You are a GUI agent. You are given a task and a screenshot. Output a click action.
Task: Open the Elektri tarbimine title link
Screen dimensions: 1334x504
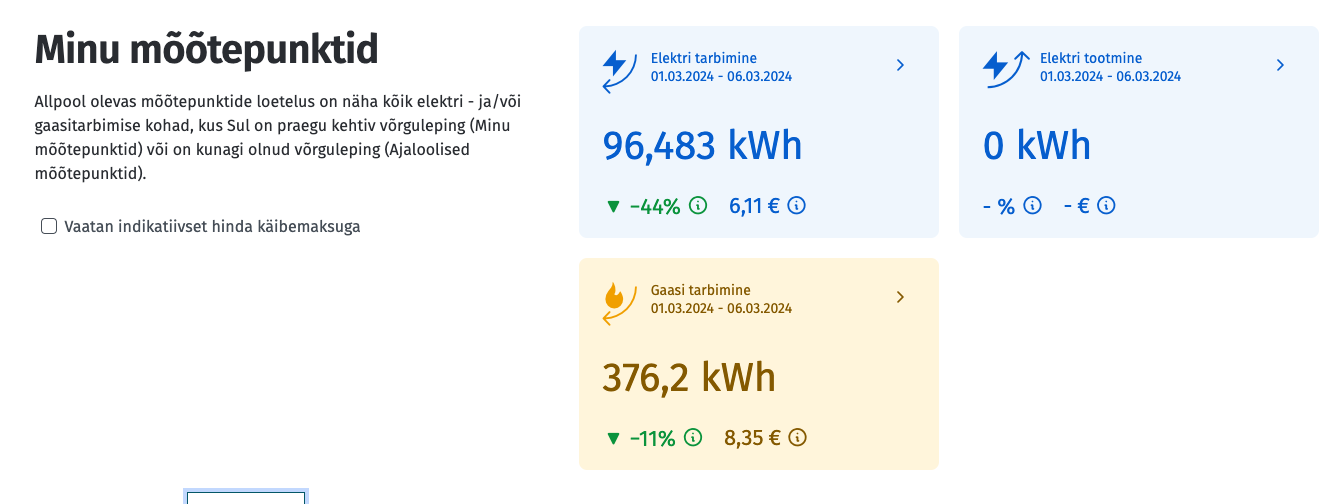pos(704,58)
